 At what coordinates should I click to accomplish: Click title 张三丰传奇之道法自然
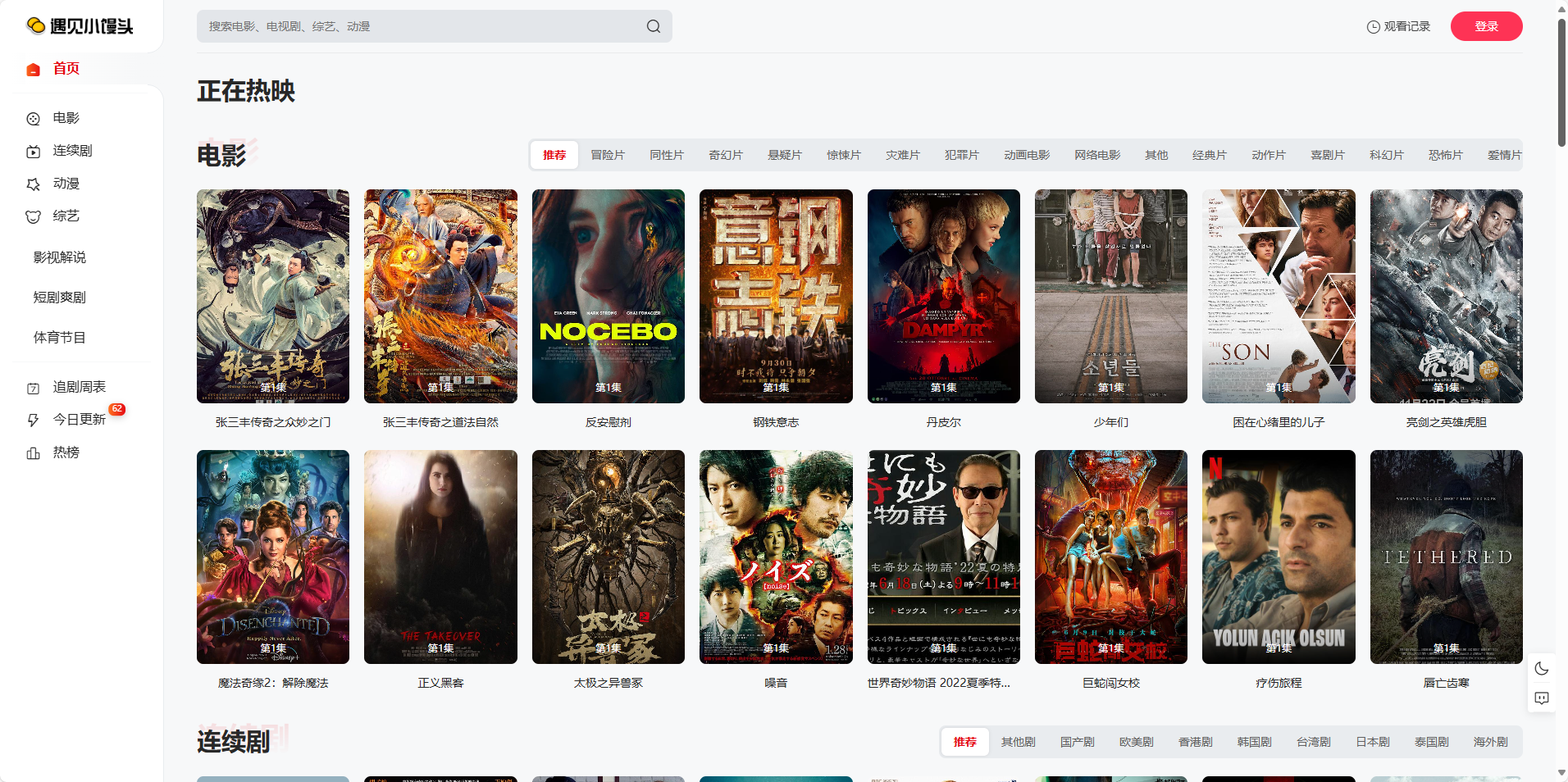tap(440, 422)
